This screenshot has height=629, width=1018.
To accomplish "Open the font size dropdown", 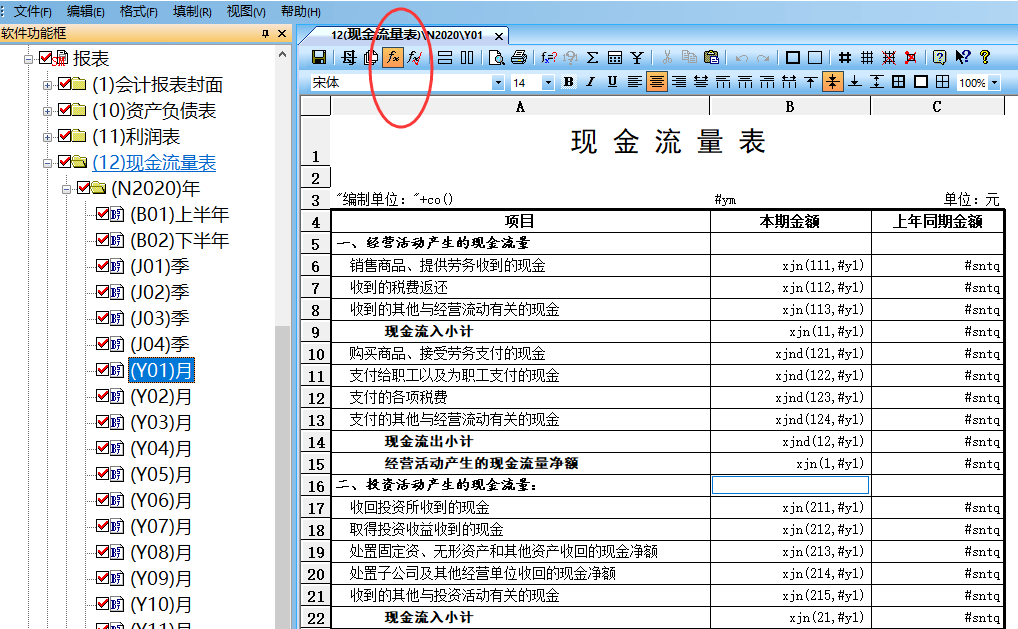I will point(547,83).
